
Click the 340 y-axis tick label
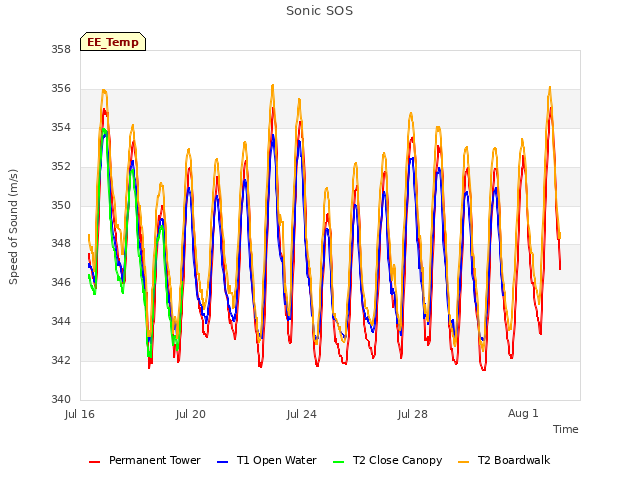[x=61, y=399]
